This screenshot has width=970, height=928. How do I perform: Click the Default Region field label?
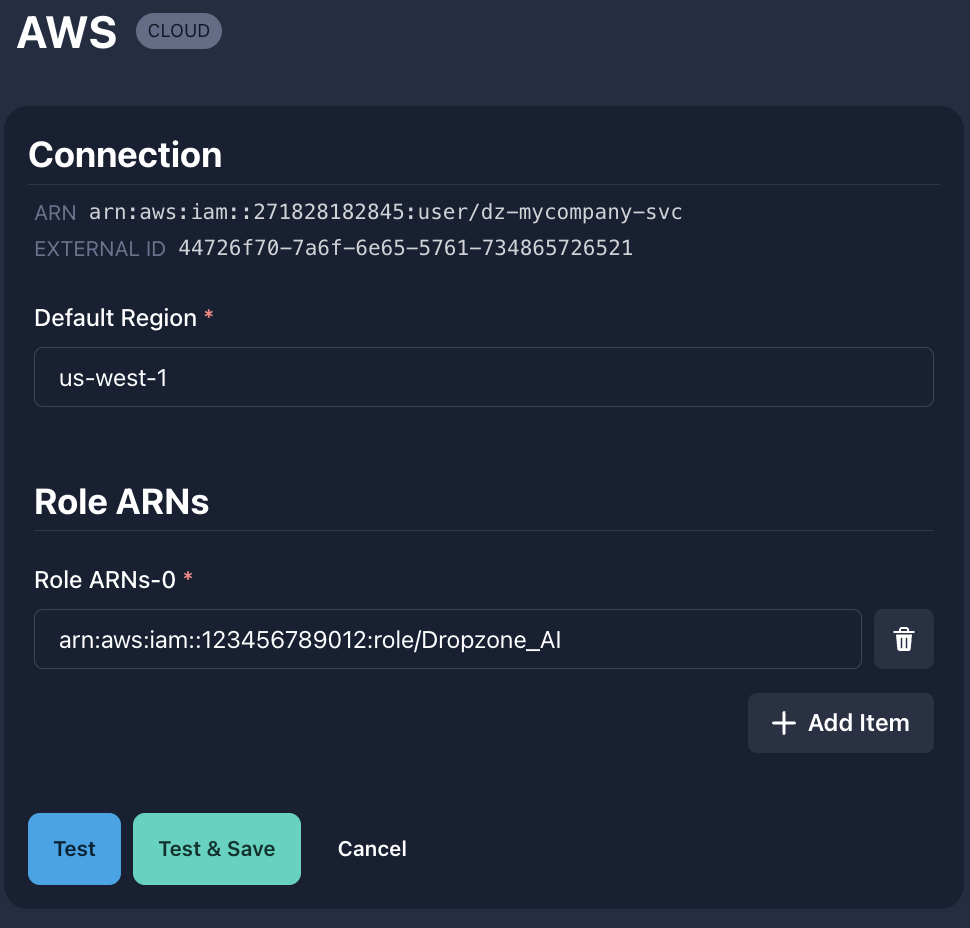[115, 318]
